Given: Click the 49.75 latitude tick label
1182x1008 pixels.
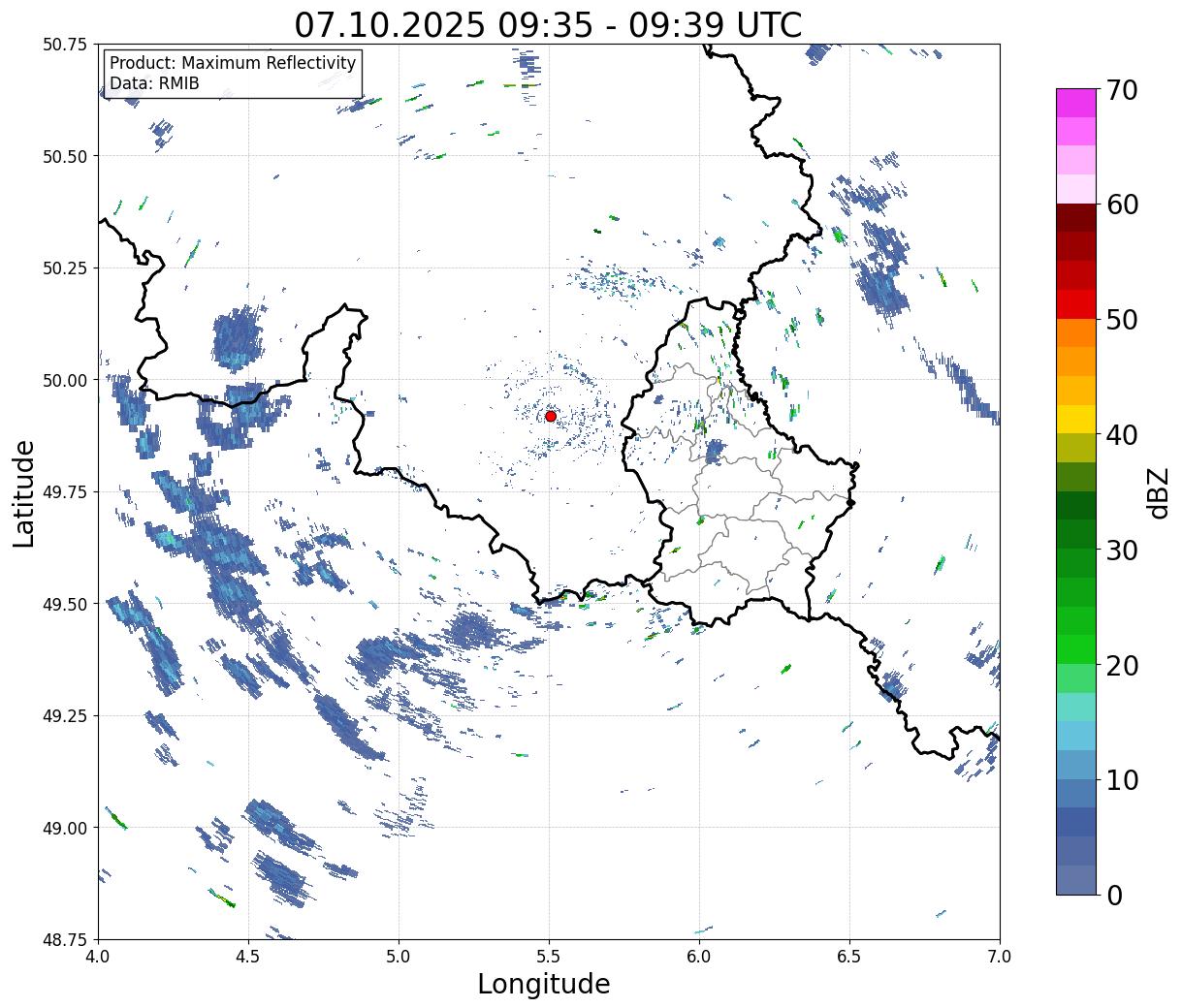Looking at the screenshot, I should click(65, 492).
